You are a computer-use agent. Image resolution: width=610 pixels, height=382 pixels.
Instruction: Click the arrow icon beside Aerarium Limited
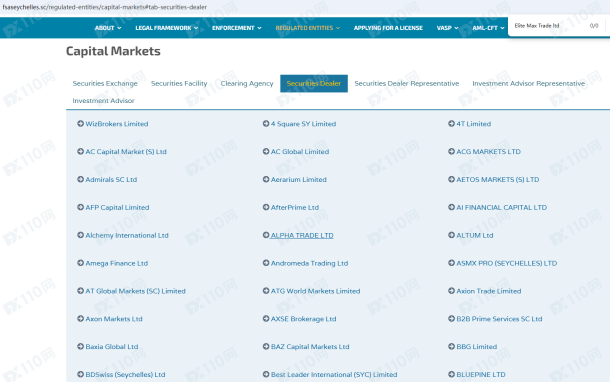[266, 179]
